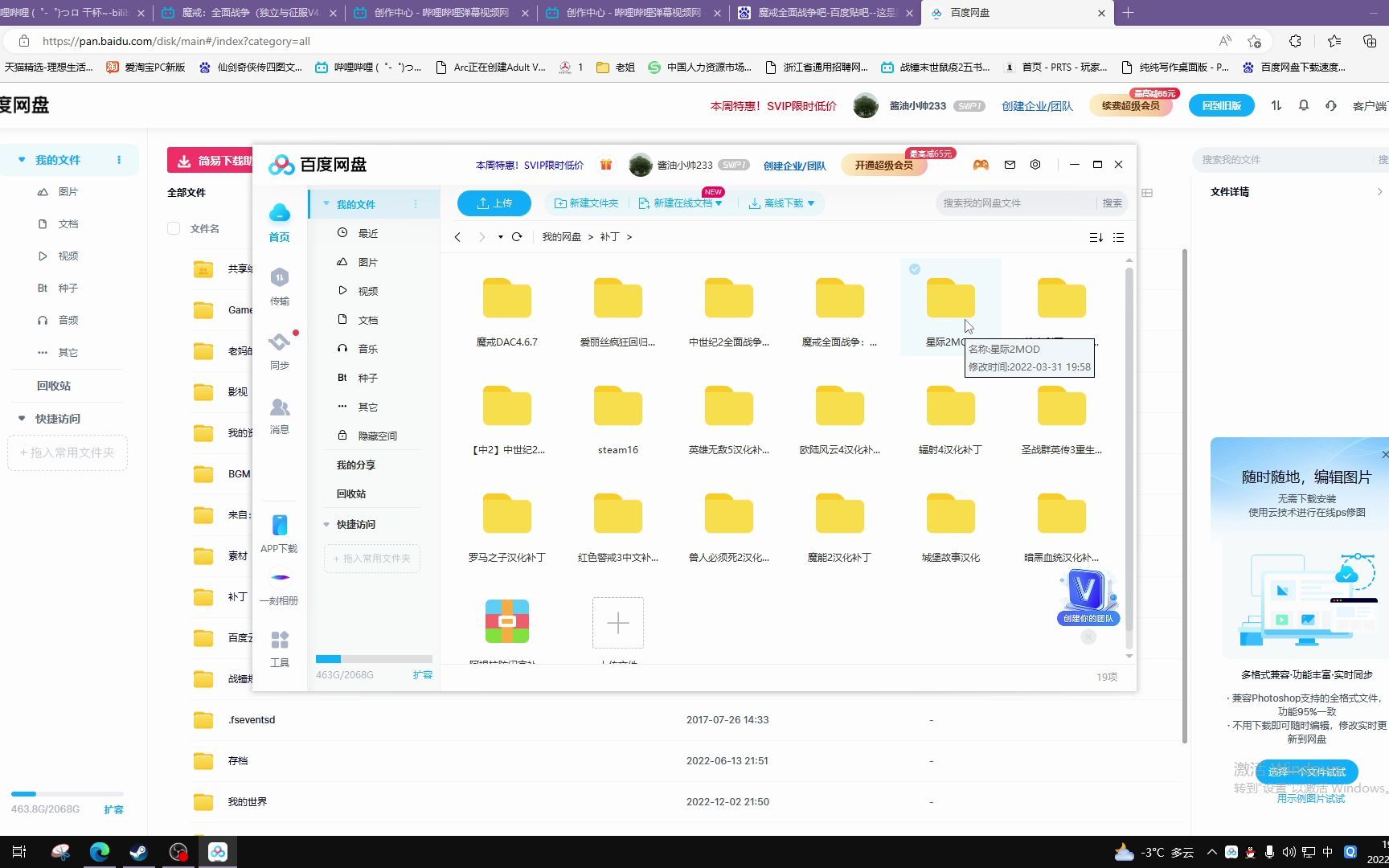Image resolution: width=1389 pixels, height=868 pixels.
Task: Open Task View from the taskbar
Action: (20, 852)
